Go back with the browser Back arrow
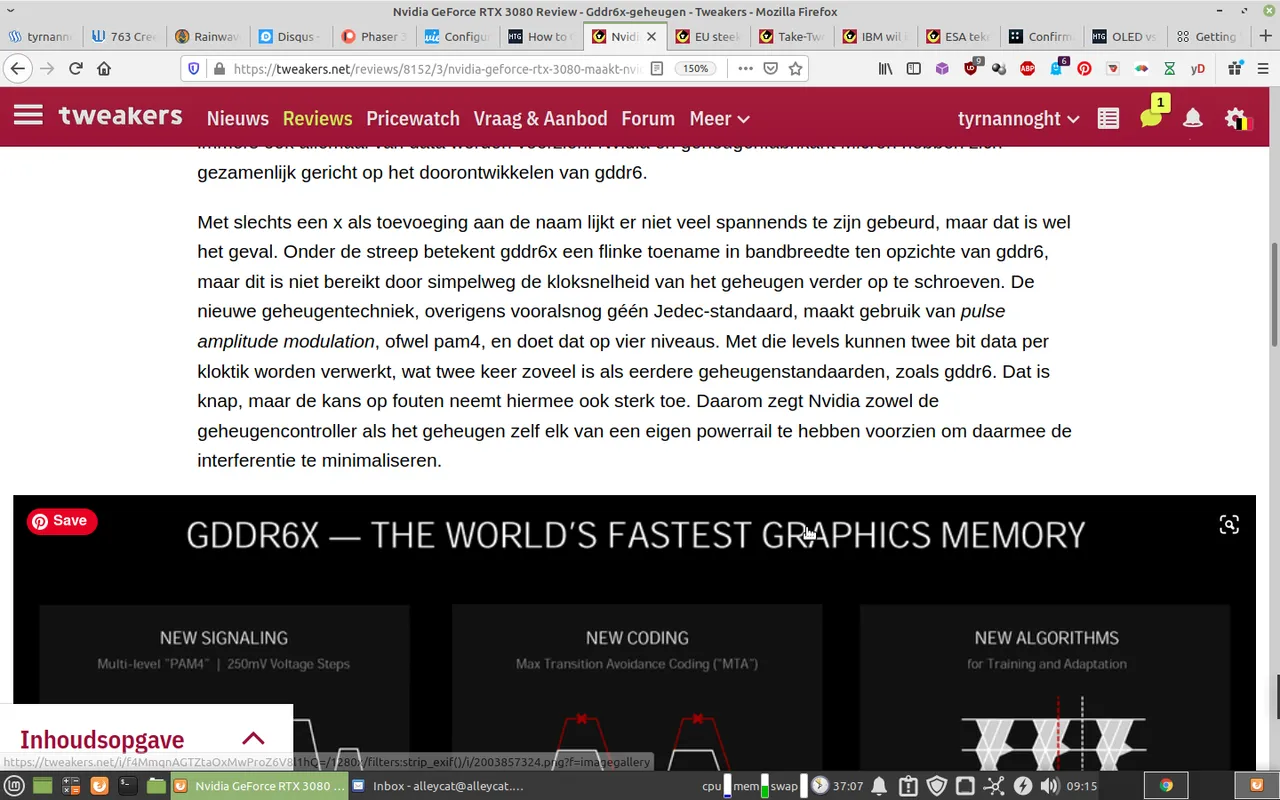 (18, 69)
